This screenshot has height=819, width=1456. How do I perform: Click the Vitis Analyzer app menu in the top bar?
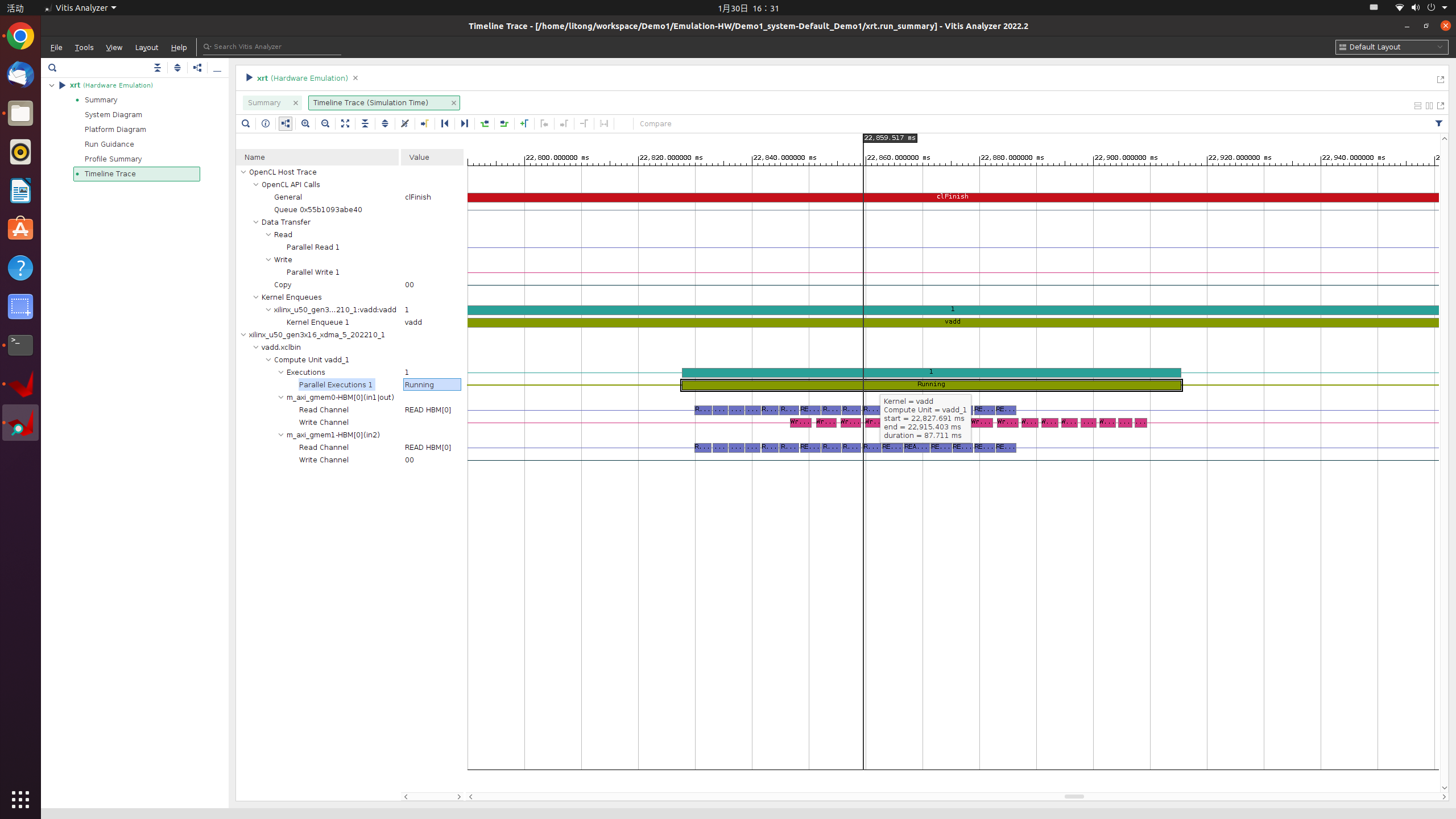coord(80,8)
